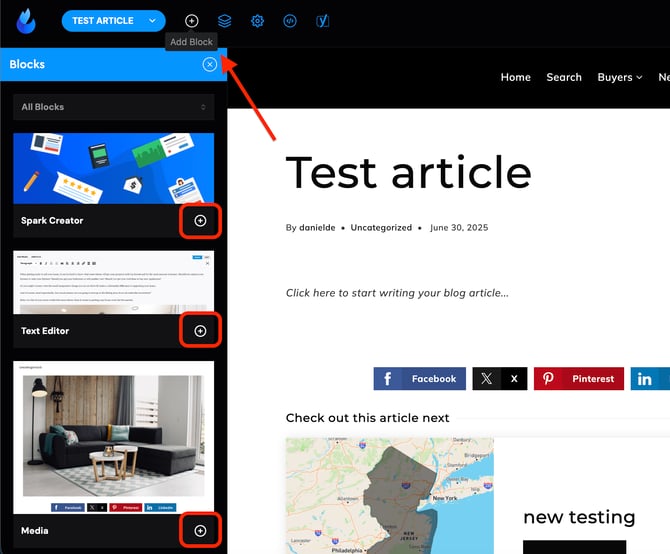The width and height of the screenshot is (670, 554).
Task: Add the Text Editor block
Action: point(200,331)
